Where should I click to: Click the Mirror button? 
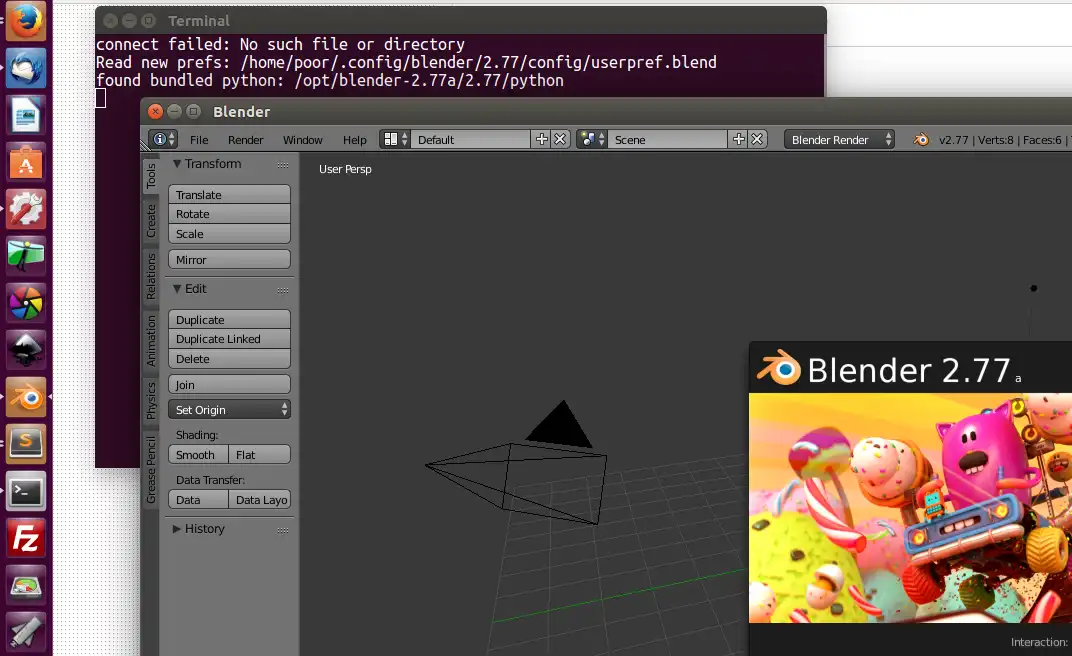click(x=229, y=259)
